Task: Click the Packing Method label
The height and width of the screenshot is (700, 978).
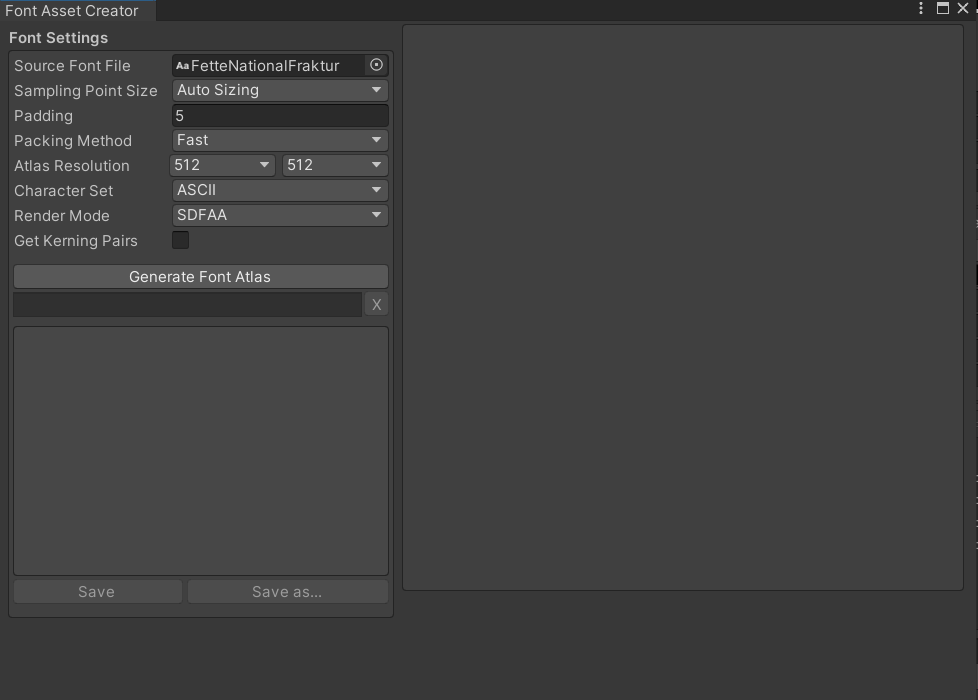Action: (x=73, y=140)
